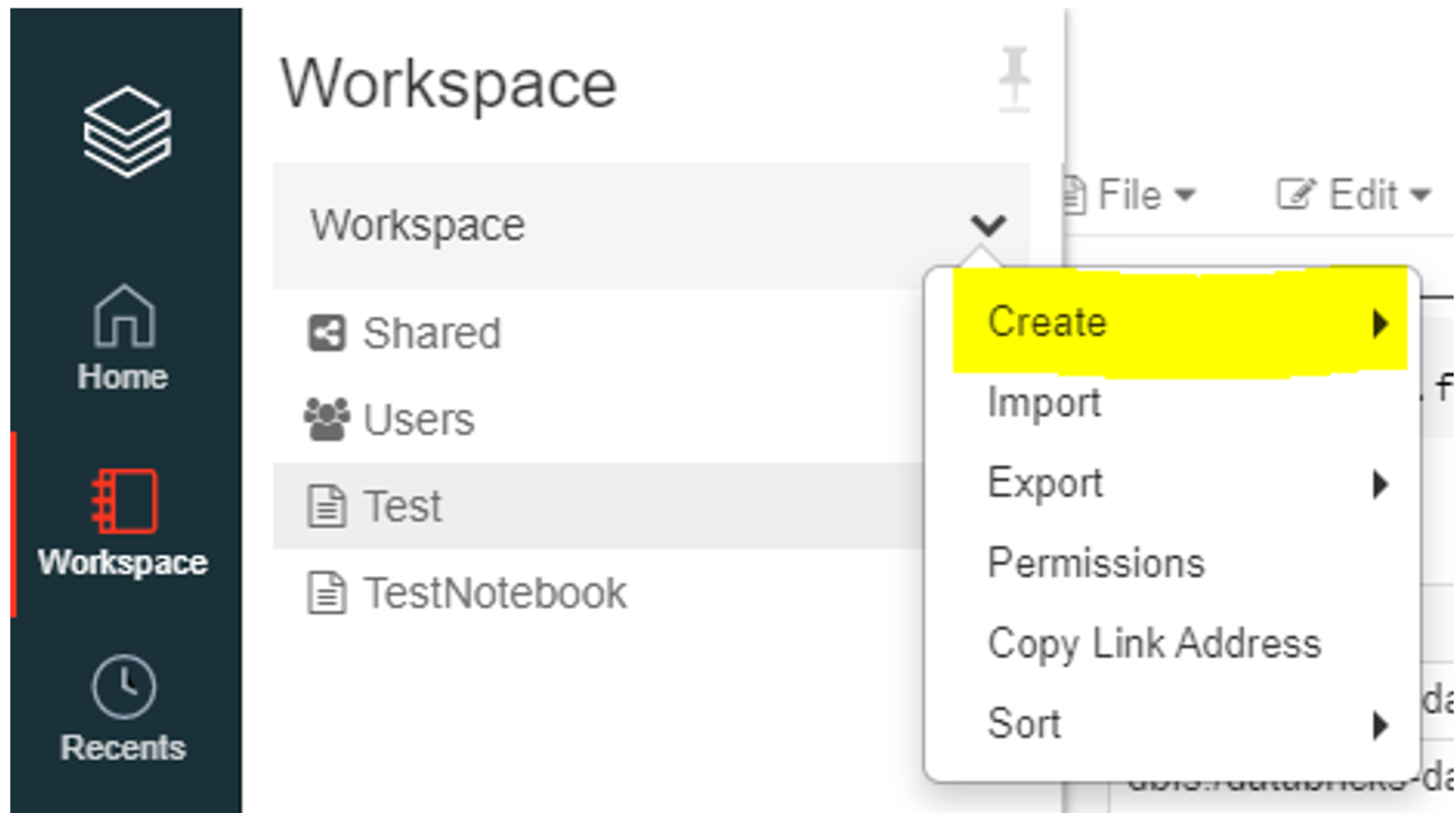The image size is (1456, 813).
Task: Click the Users group icon
Action: [x=327, y=420]
